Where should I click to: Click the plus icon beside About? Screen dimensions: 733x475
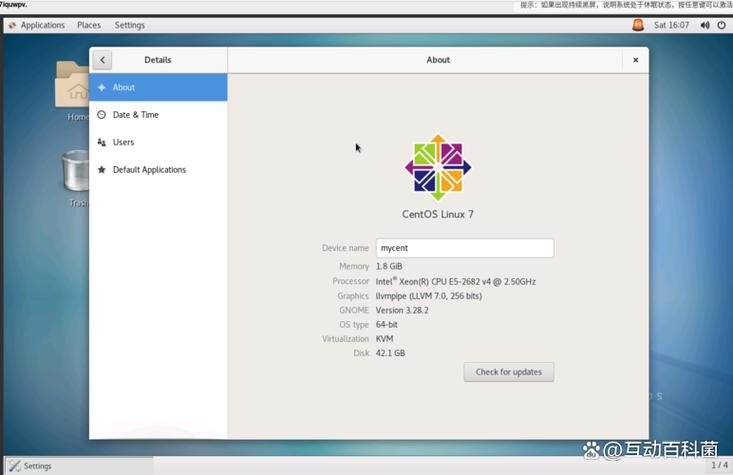(x=101, y=87)
